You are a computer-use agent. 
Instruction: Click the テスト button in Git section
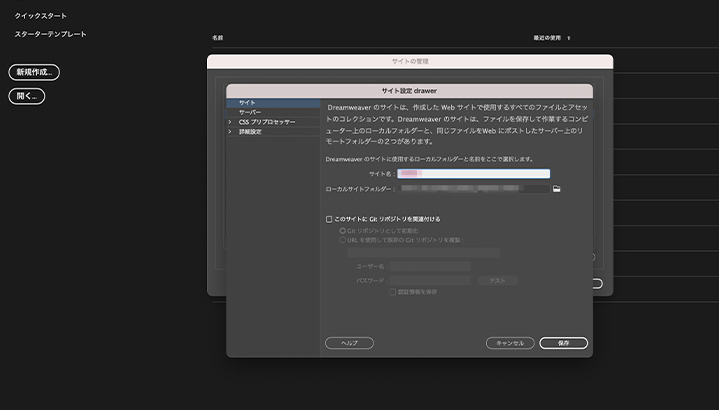(x=496, y=281)
